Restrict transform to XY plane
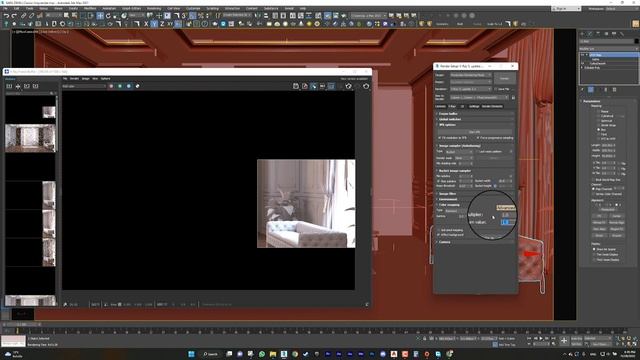Screen dimensions: 640x360 coord(170,24)
